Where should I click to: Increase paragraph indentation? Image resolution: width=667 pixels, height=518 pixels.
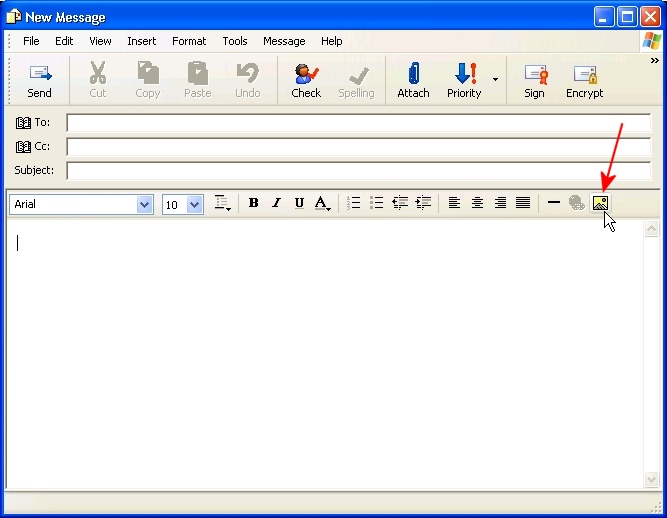[423, 203]
